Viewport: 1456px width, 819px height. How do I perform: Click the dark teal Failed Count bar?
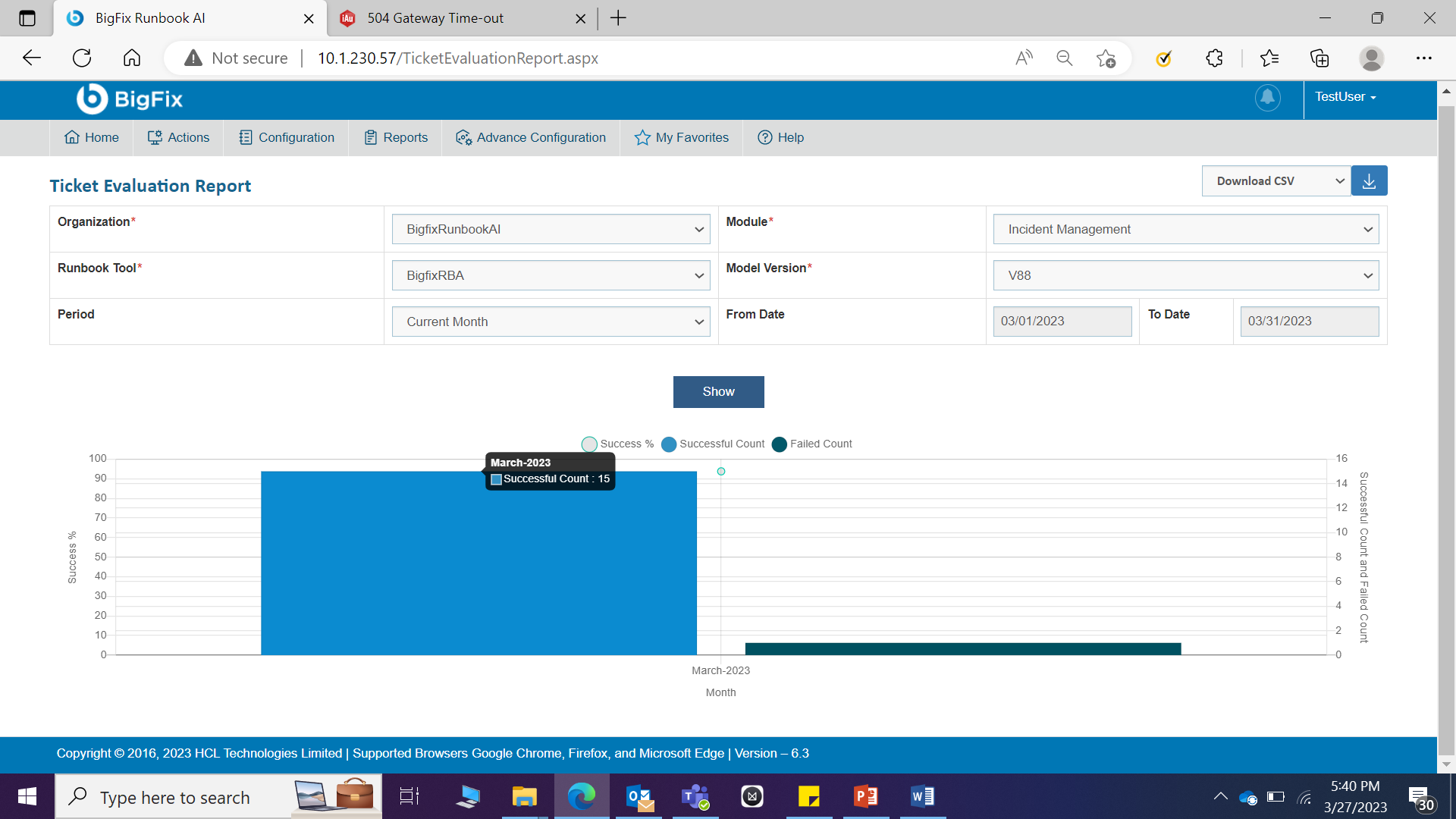[x=963, y=649]
